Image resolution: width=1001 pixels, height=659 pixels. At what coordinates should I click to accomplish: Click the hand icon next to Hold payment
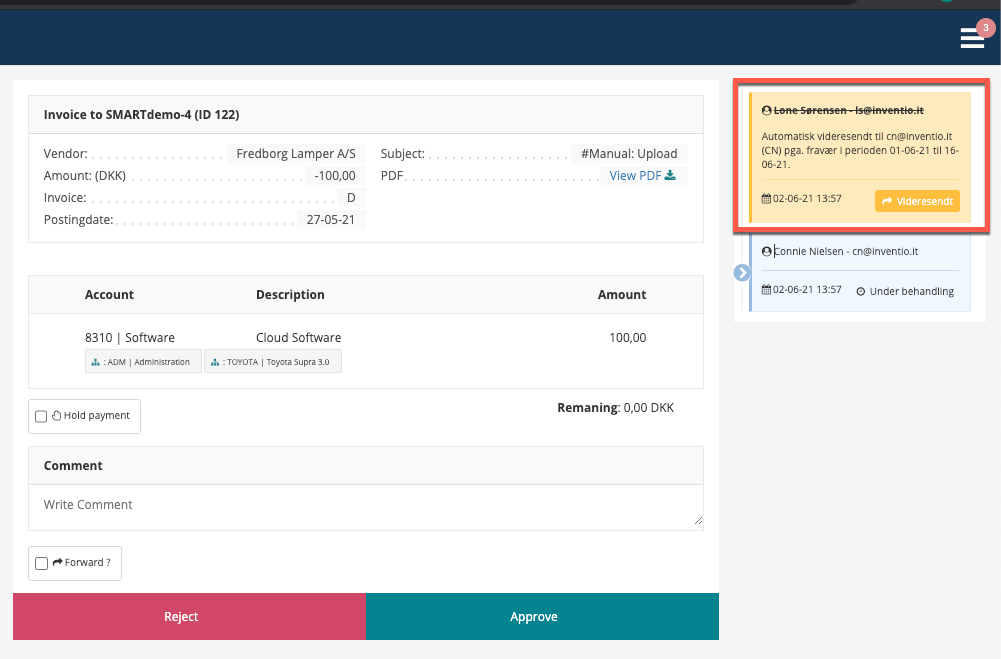tap(56, 416)
